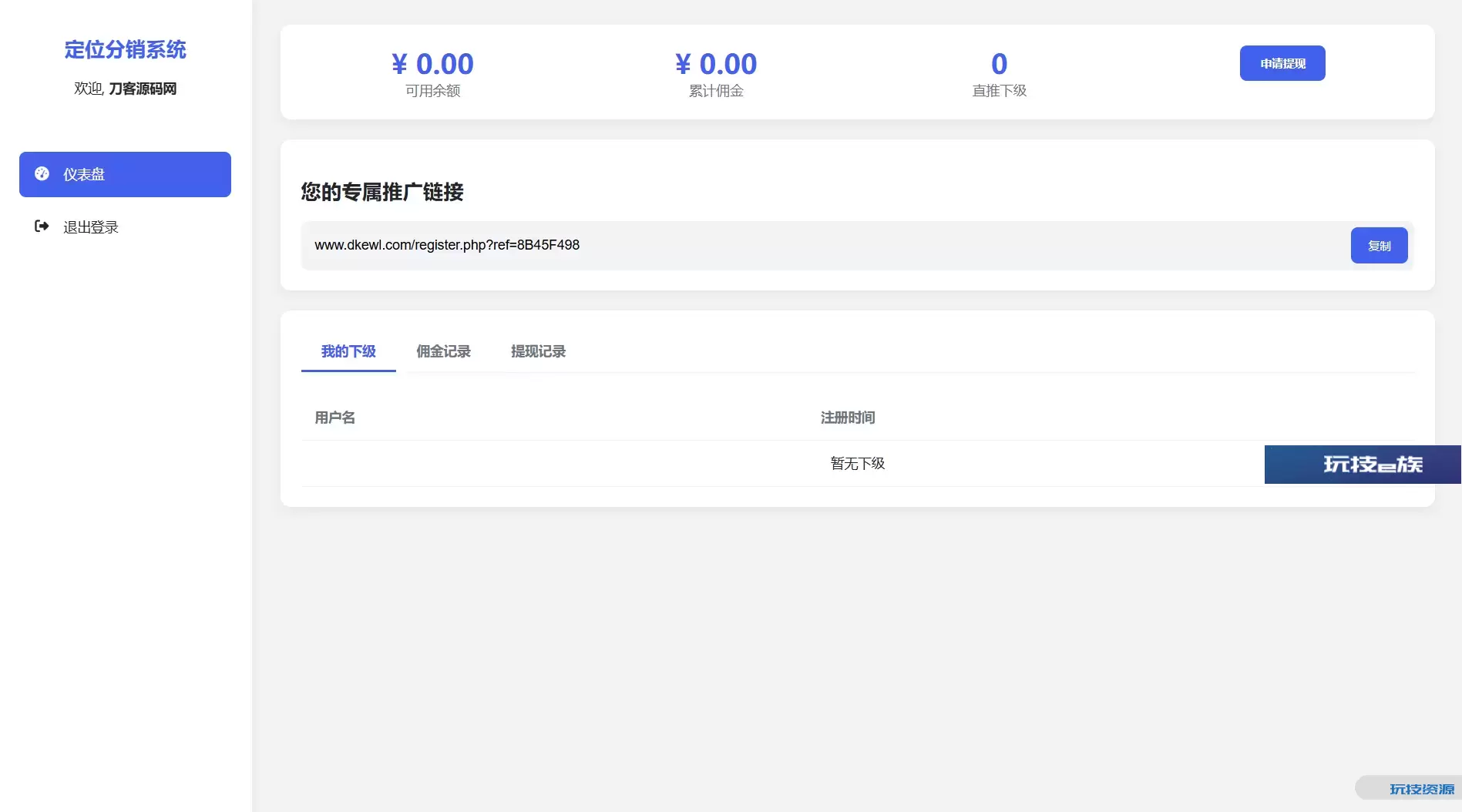Open the 仪表盘 menu item label
Image resolution: width=1462 pixels, height=812 pixels.
coord(84,175)
